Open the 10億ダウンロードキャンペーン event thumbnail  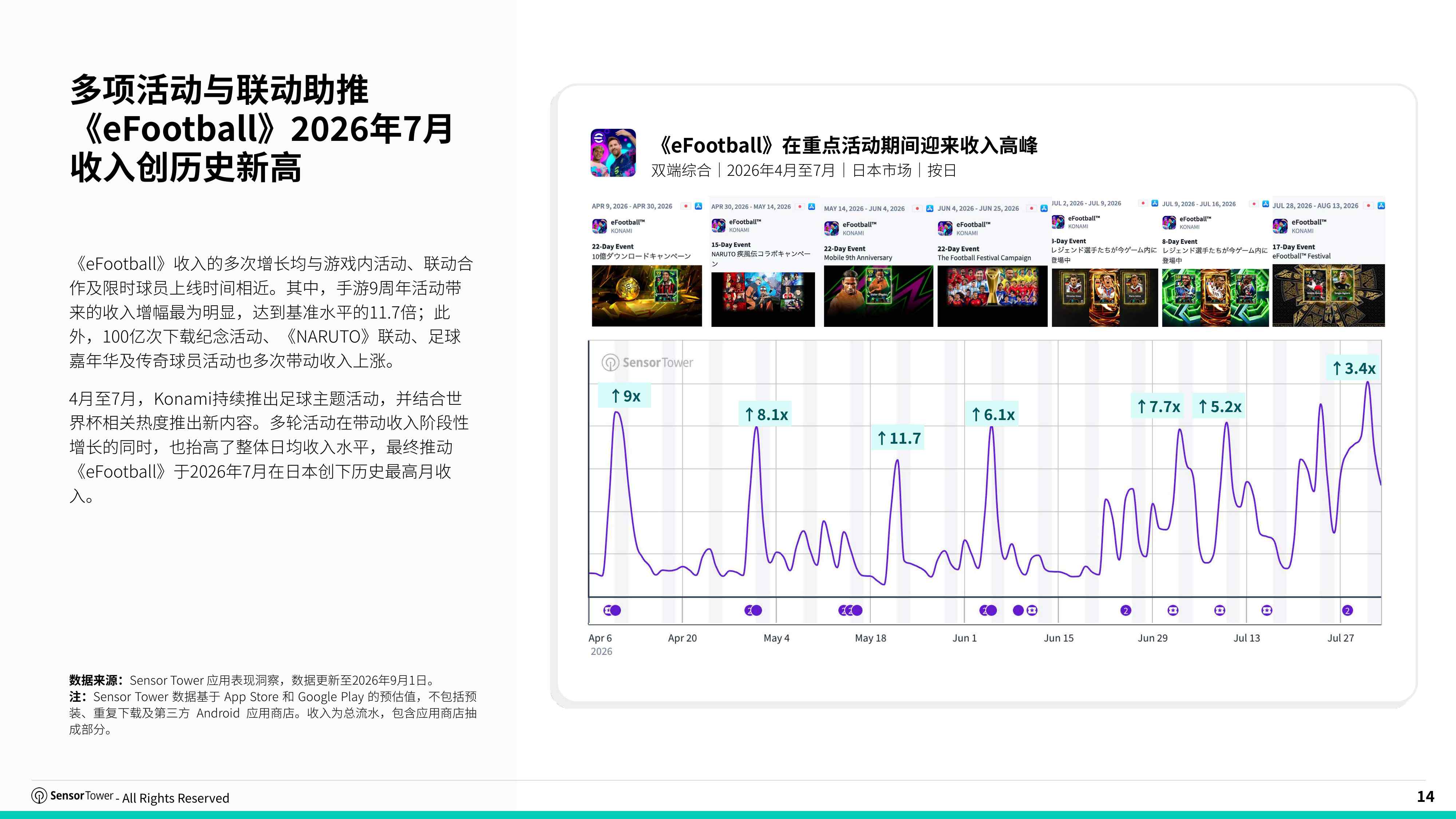pos(646,296)
